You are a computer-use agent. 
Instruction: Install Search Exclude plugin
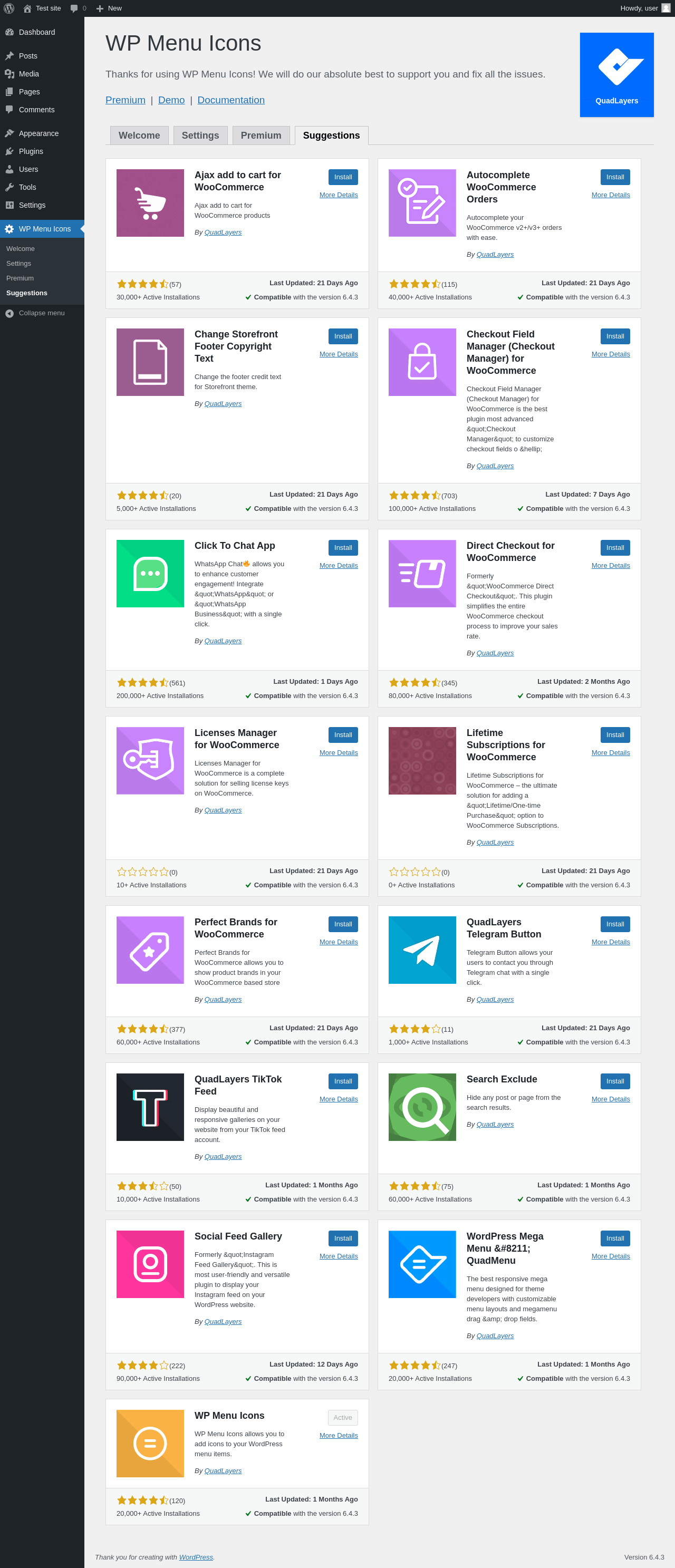pos(615,1081)
